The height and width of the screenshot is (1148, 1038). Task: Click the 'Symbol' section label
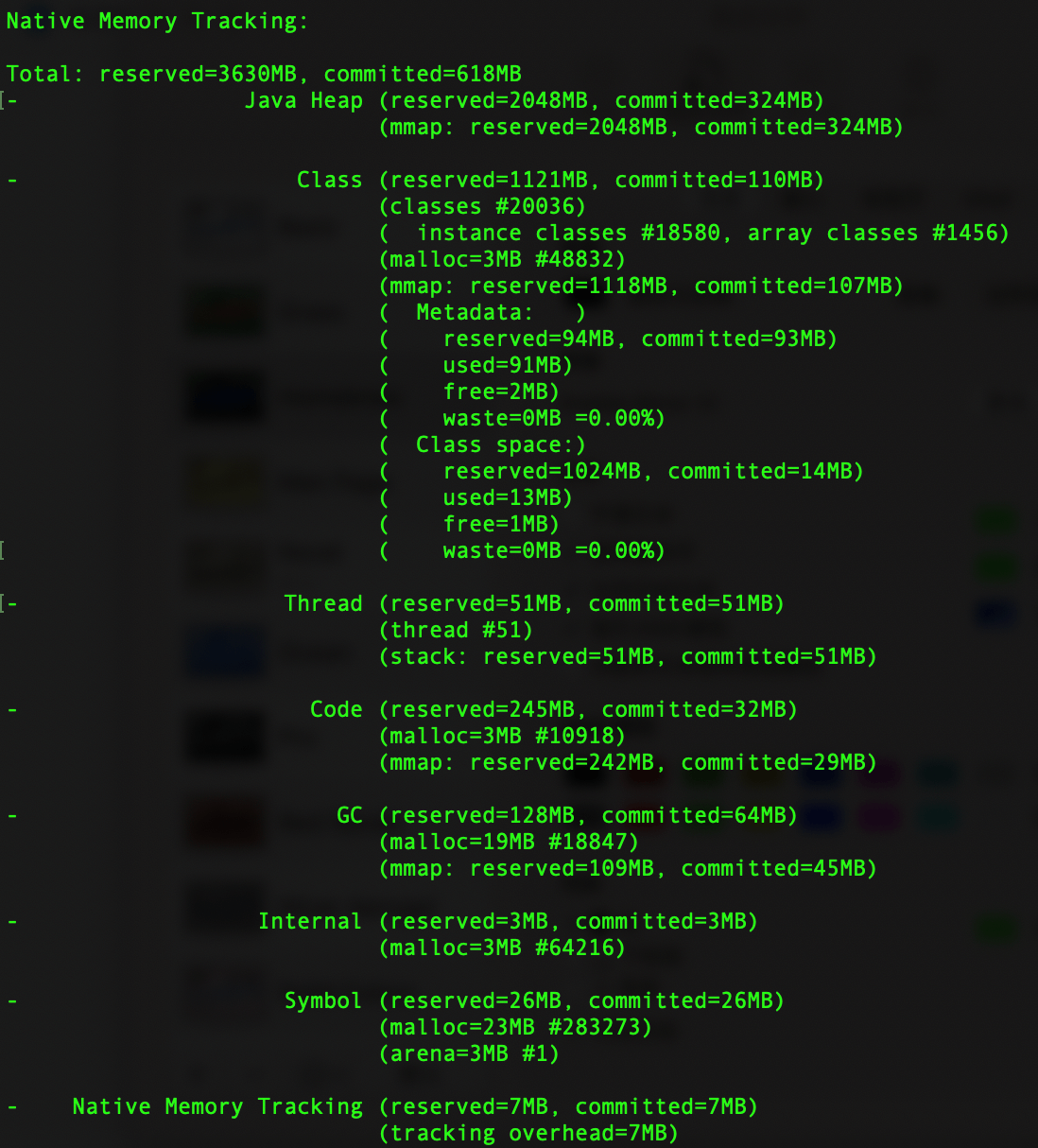tap(323, 1000)
